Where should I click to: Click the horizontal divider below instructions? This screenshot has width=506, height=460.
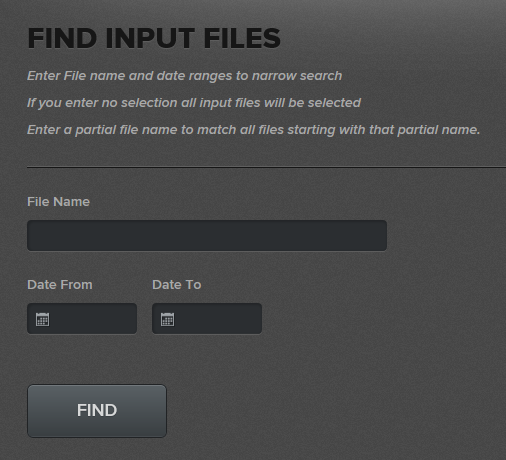tap(266, 167)
